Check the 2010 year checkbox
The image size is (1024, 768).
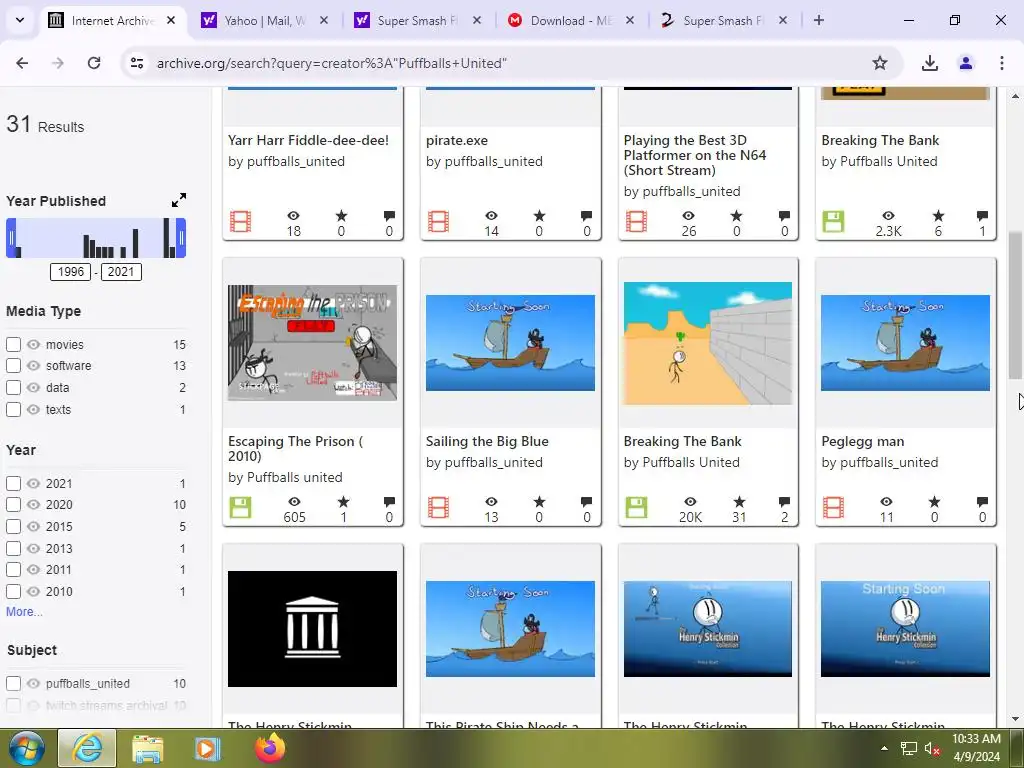pos(13,592)
